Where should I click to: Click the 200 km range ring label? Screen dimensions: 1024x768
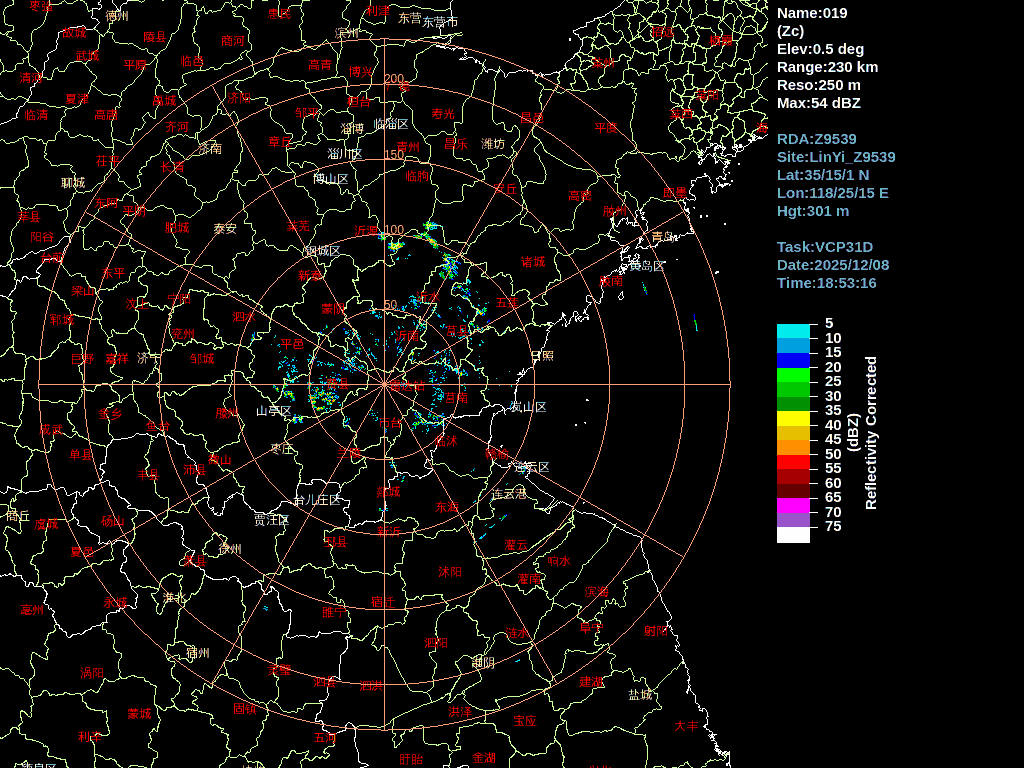(x=394, y=79)
